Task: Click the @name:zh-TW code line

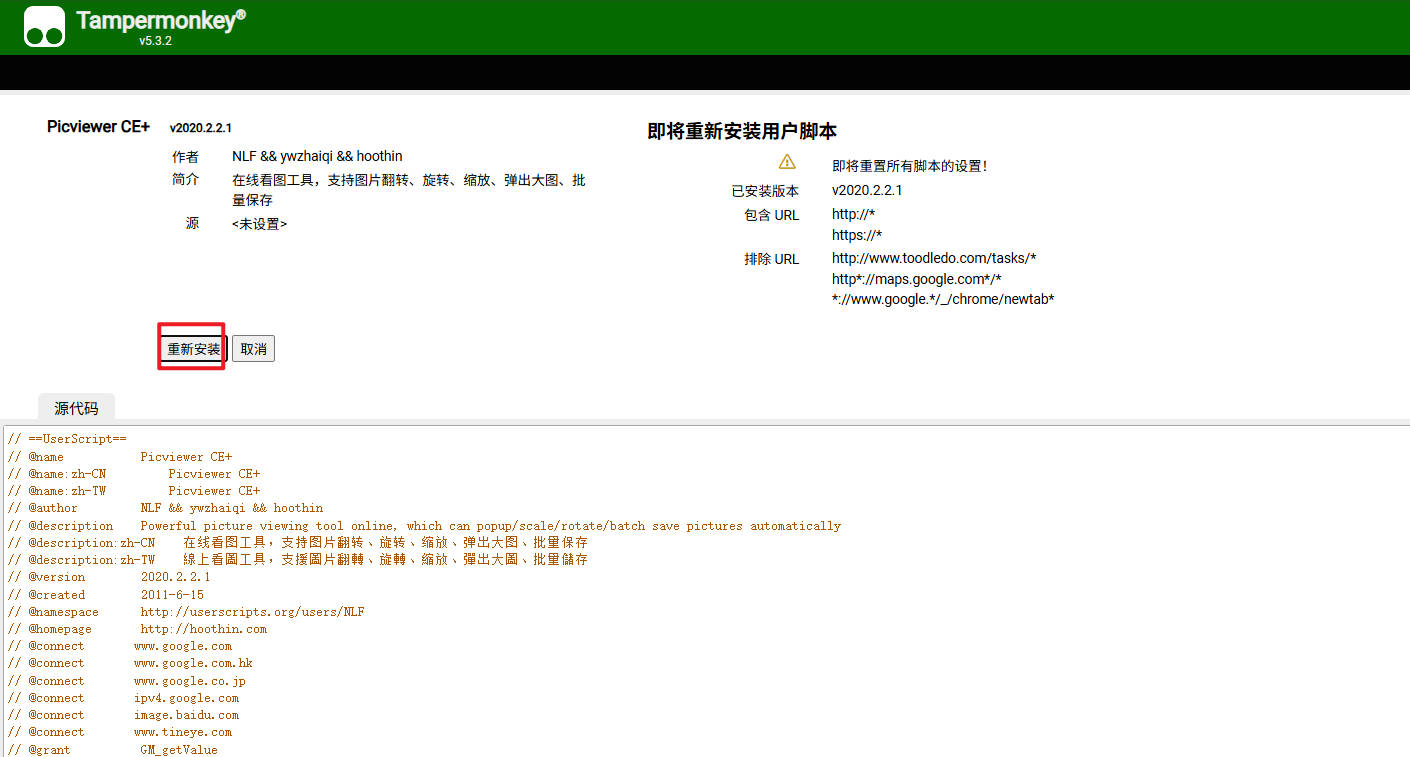Action: (134, 491)
